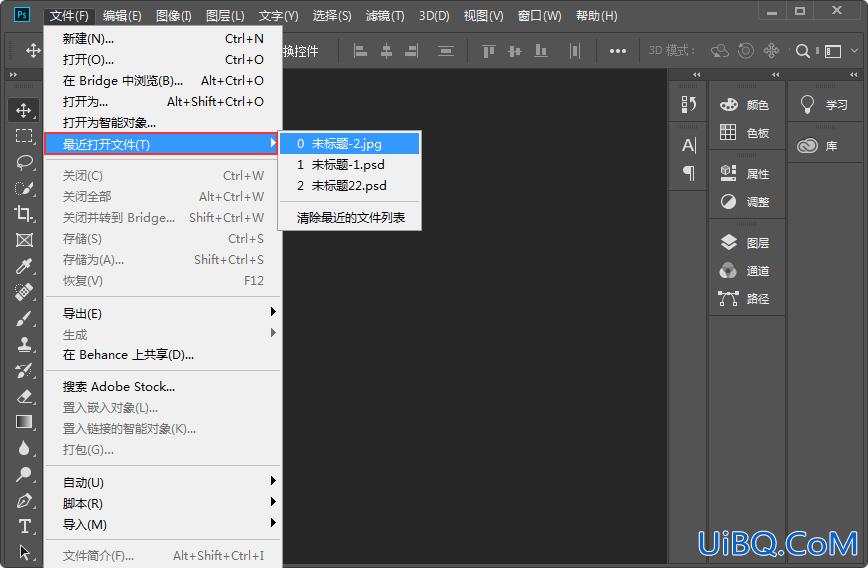Select the Gradient tool

[24, 422]
